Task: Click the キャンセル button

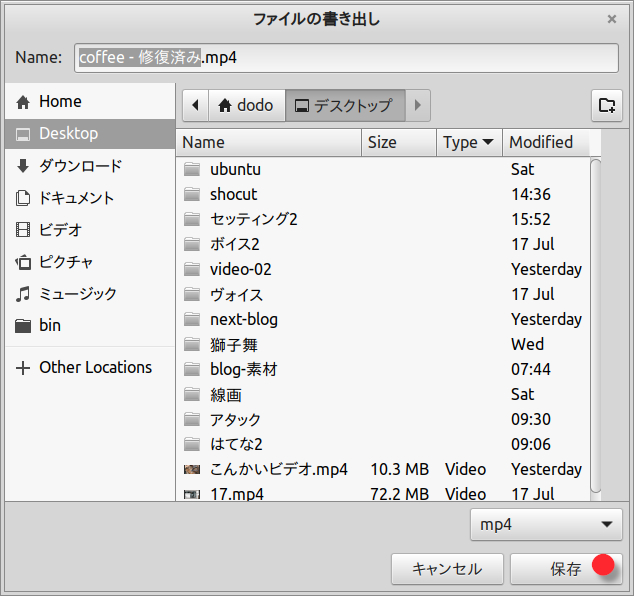Action: point(447,569)
